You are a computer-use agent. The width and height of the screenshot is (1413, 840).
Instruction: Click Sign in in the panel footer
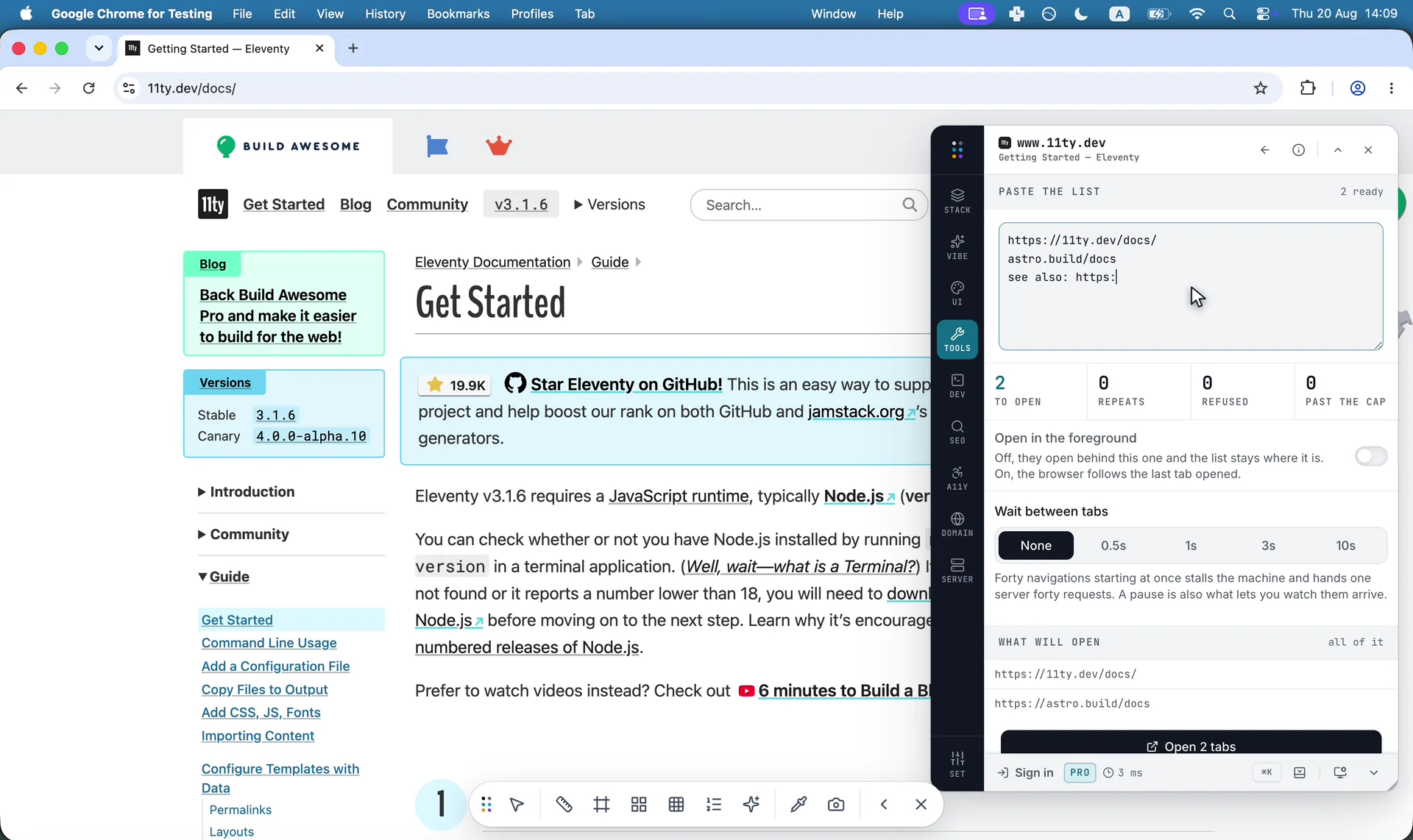click(1025, 772)
